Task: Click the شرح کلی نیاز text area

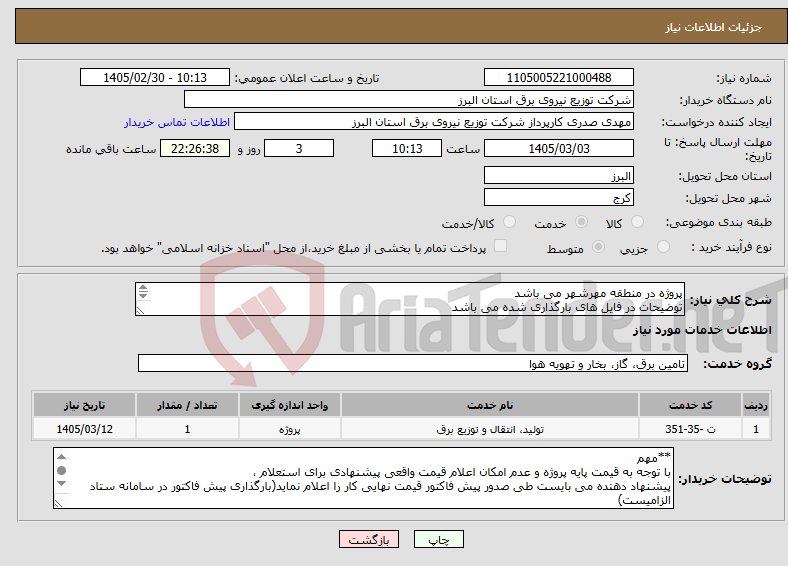Action: click(x=410, y=299)
